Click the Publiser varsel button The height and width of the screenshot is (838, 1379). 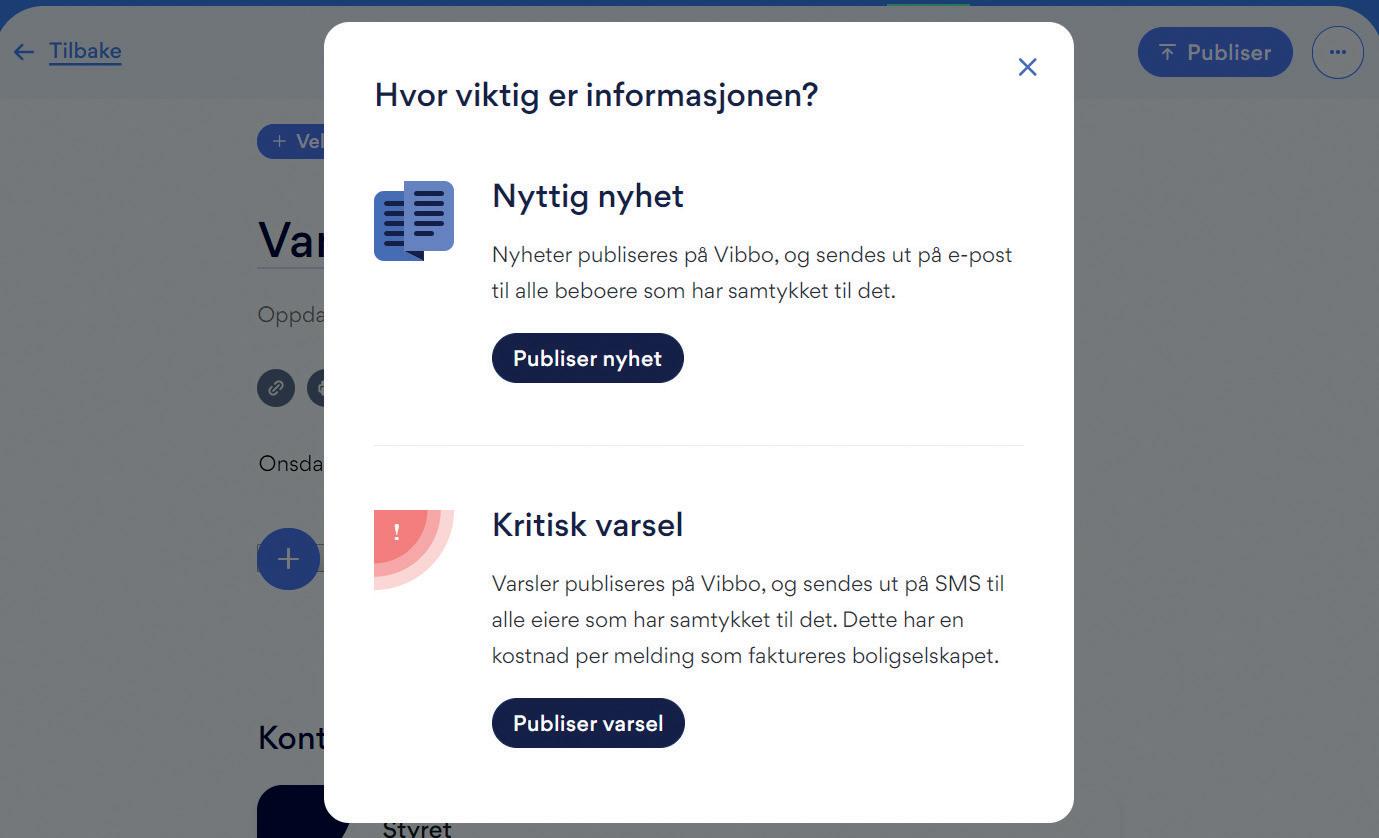pos(588,723)
